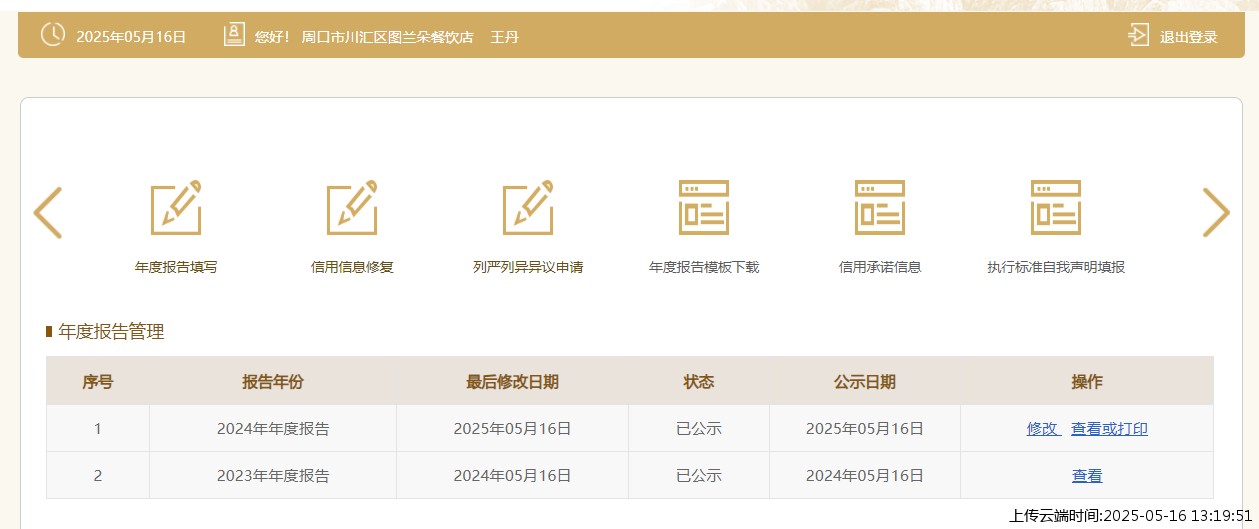Click the 执行标准自我声明填报 label

1056,267
